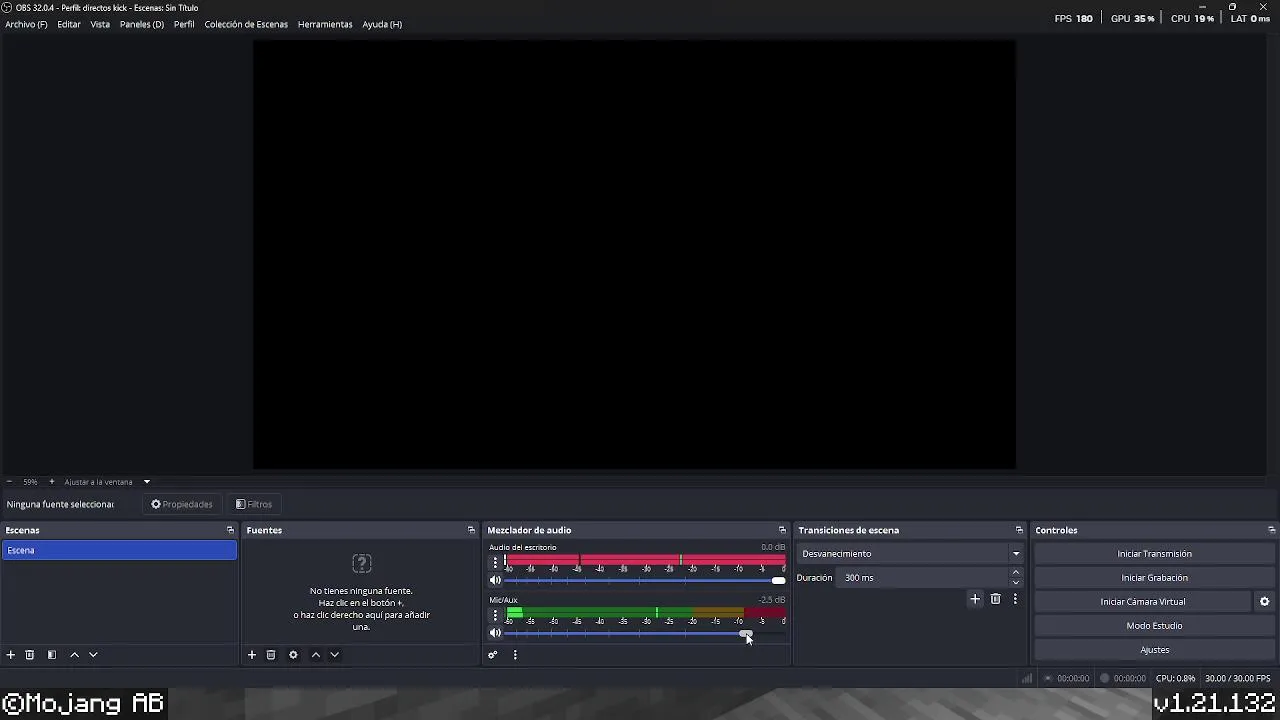Viewport: 1280px width, 720px height.
Task: Zoom out preview with minus icon
Action: click(x=9, y=482)
